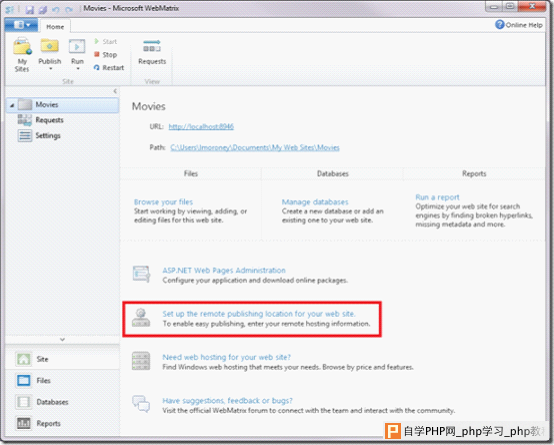This screenshot has height=445, width=554.
Task: Restart the site using Restart
Action: click(x=109, y=68)
